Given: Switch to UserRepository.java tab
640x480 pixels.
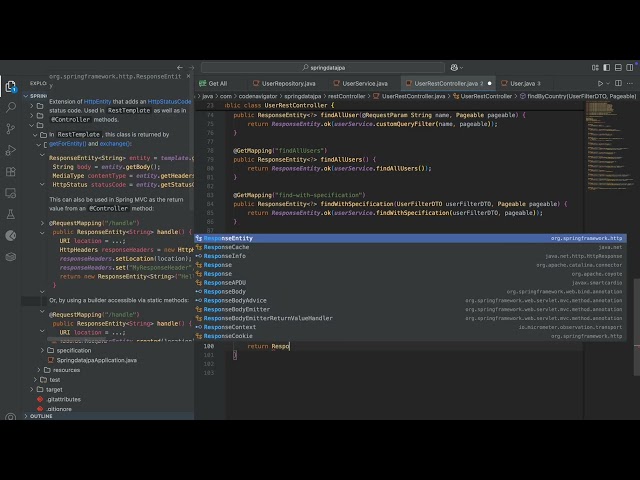Looking at the screenshot, I should point(288,83).
